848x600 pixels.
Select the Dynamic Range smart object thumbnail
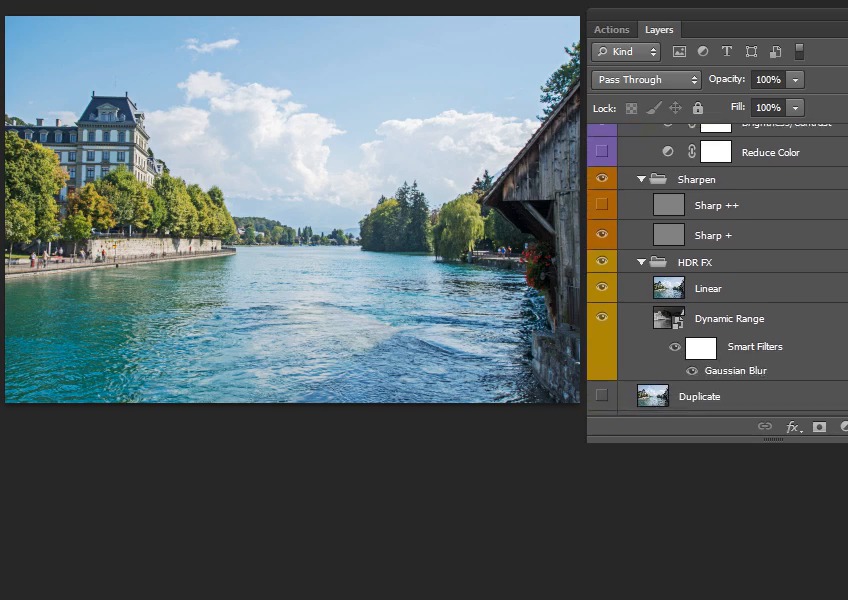[669, 318]
